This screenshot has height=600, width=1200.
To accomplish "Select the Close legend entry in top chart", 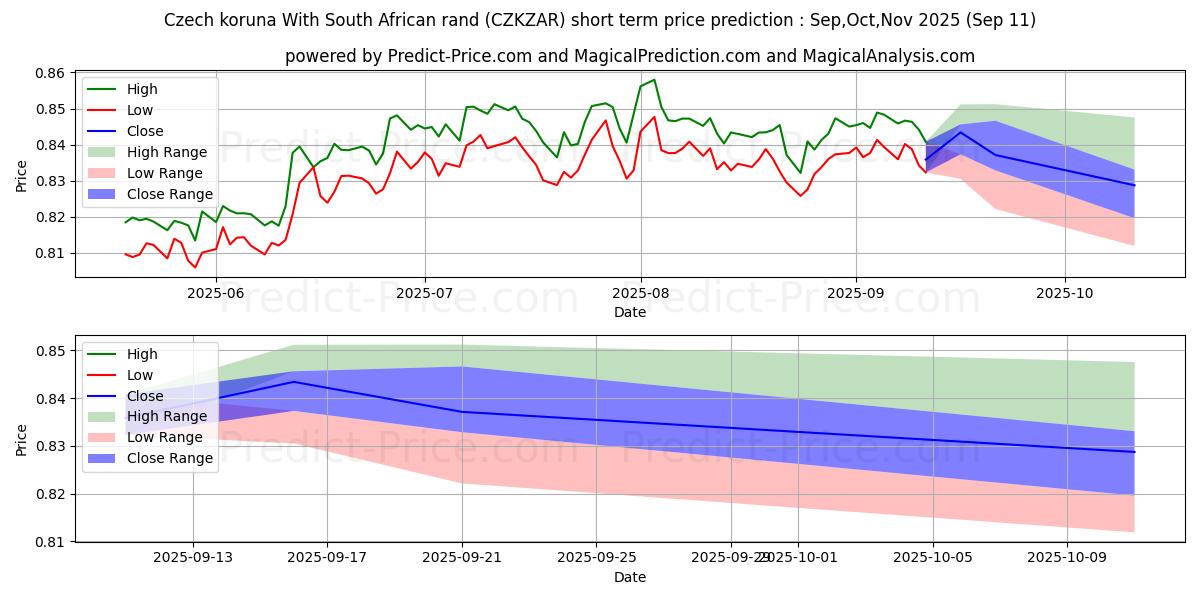I will tap(144, 131).
